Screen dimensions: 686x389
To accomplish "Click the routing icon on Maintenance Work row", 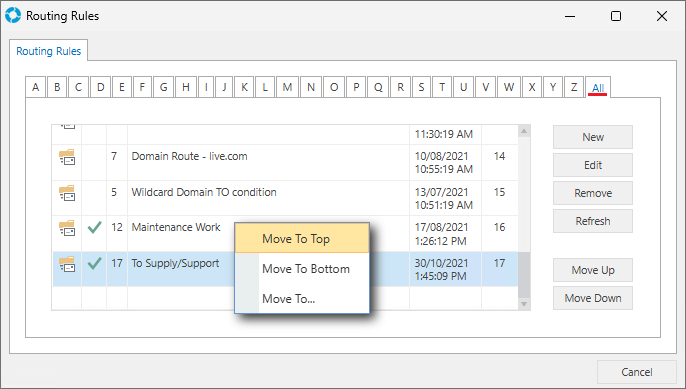I will coord(67,228).
